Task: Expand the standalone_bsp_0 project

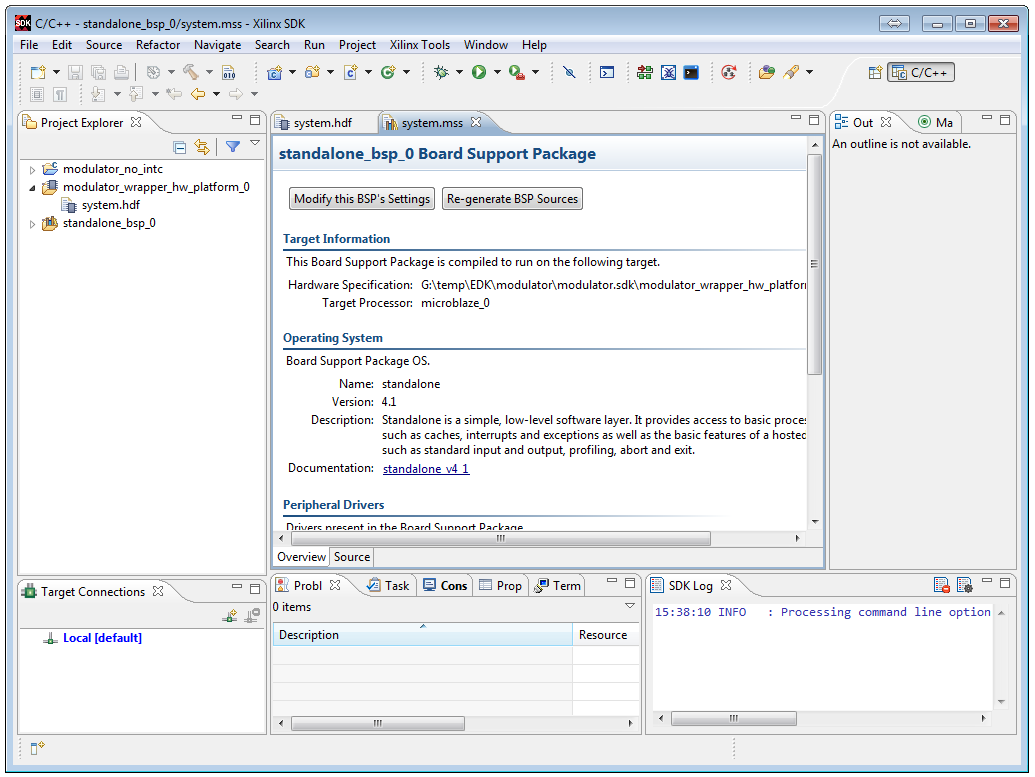Action: tap(32, 224)
